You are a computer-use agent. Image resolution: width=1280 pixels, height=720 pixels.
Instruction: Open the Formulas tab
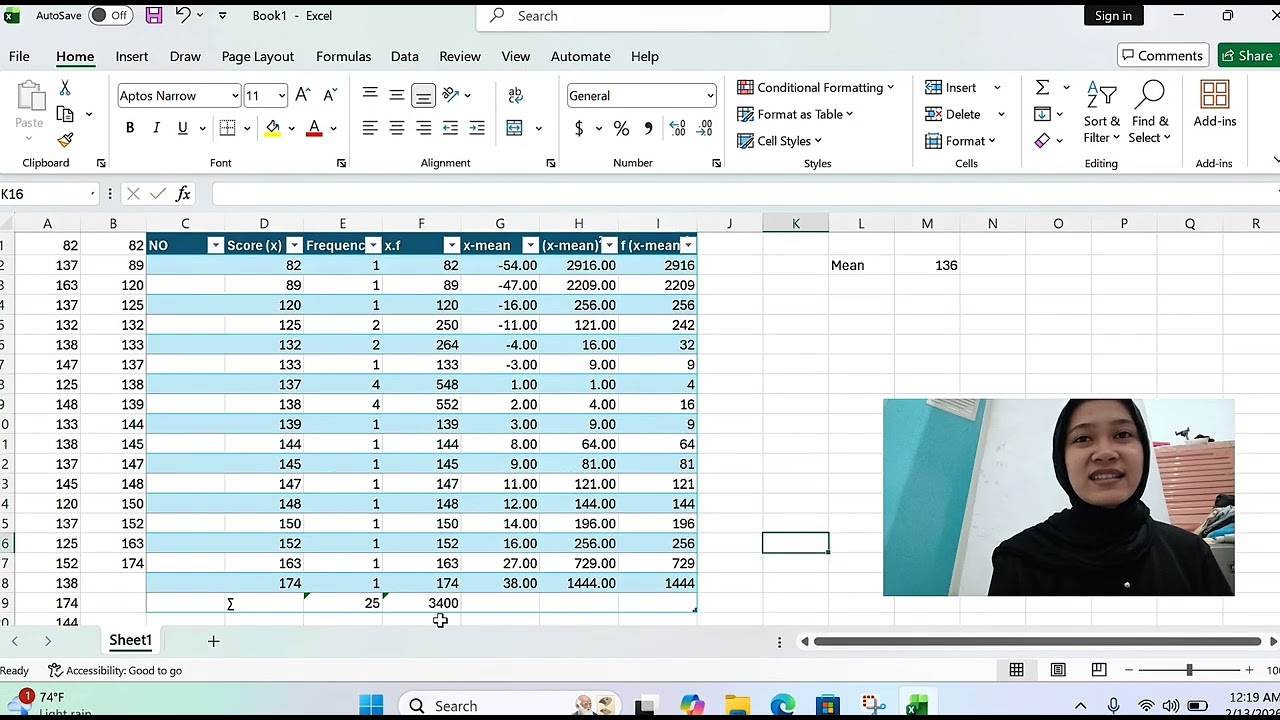coord(343,56)
